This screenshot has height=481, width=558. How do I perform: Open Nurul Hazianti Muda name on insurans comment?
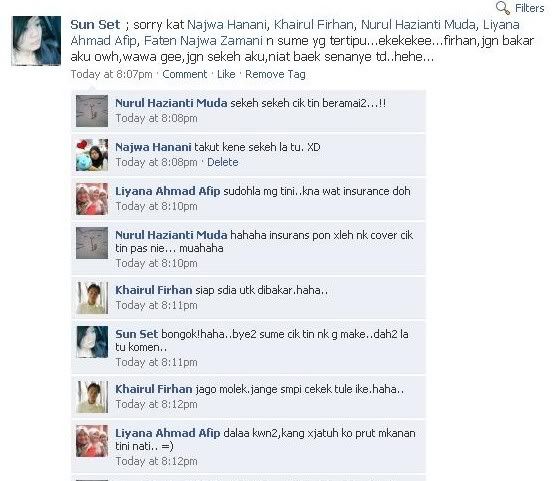click(x=171, y=235)
